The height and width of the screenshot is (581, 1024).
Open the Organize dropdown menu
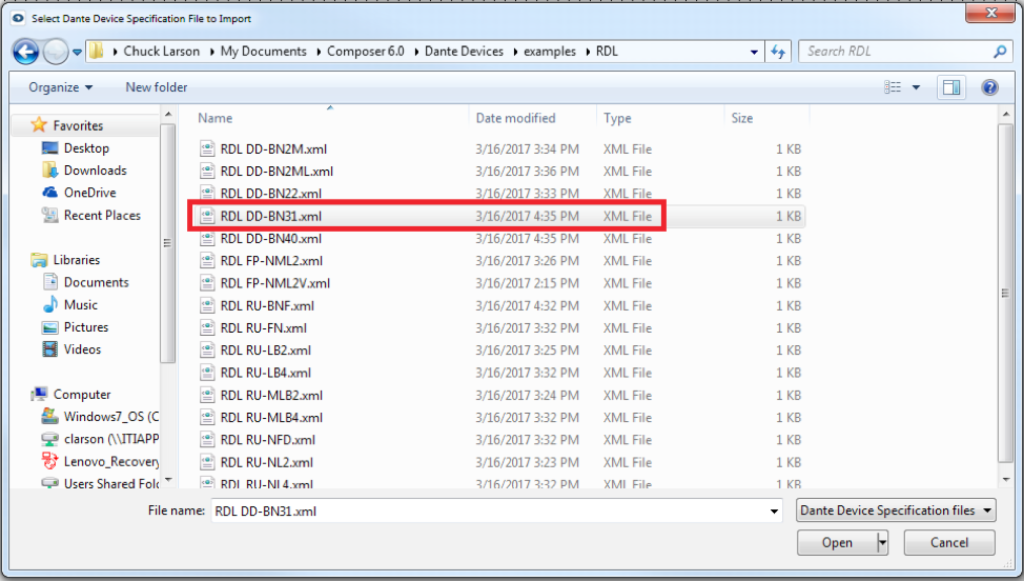pos(57,87)
